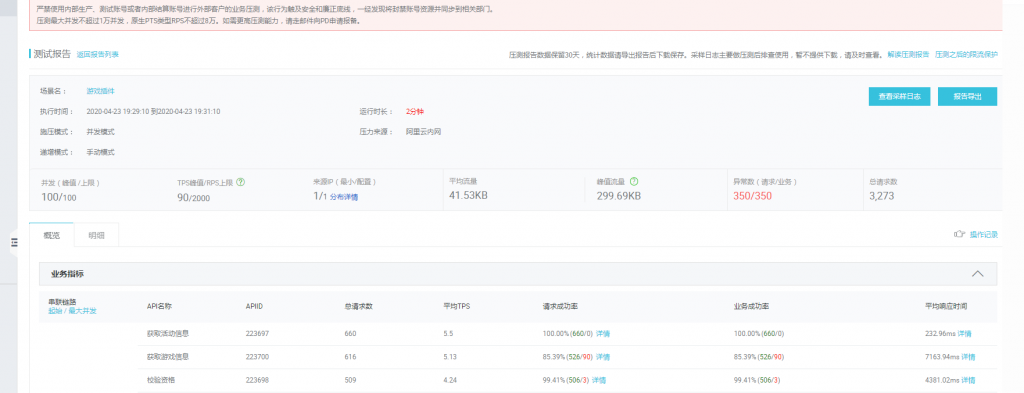Click the 压力来源 value 阿里云内网
The height and width of the screenshot is (393, 1024).
click(x=423, y=132)
